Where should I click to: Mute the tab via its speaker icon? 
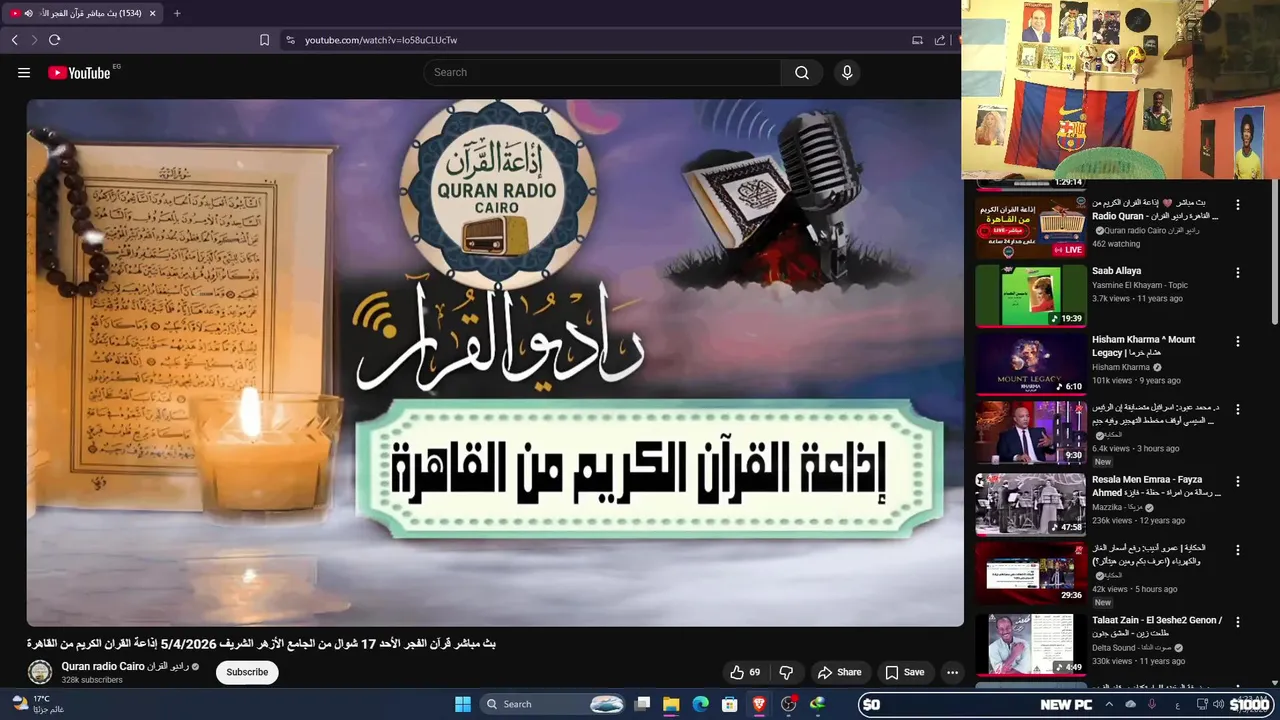point(28,13)
